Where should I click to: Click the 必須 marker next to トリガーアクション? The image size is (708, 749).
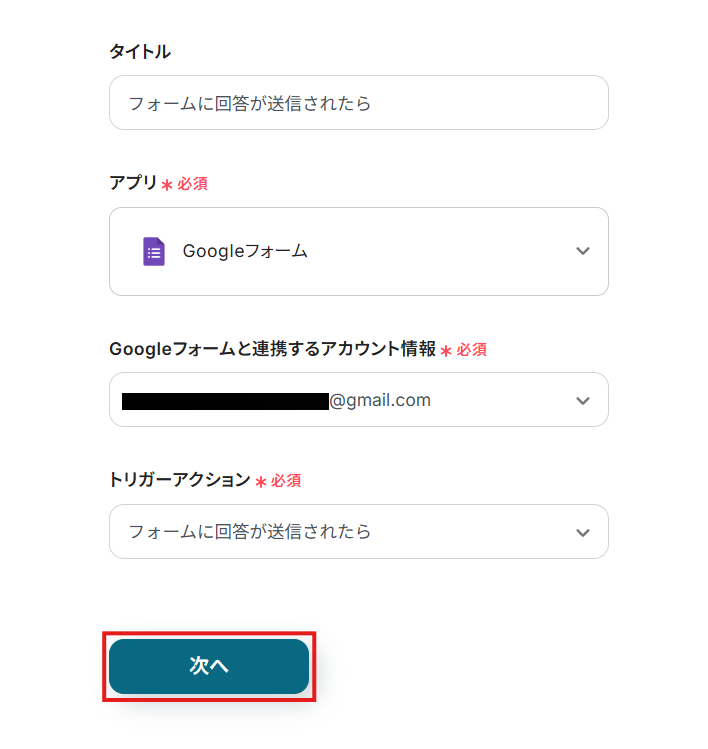click(287, 481)
